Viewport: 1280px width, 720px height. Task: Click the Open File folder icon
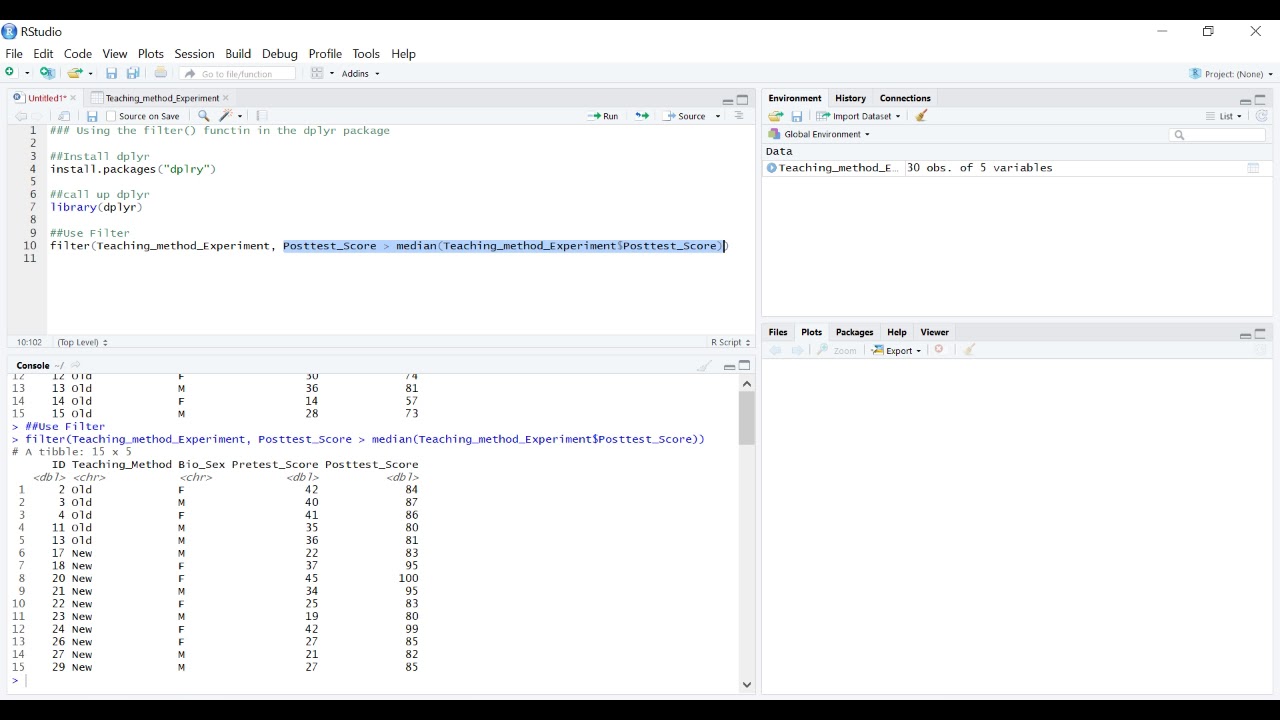[x=75, y=73]
